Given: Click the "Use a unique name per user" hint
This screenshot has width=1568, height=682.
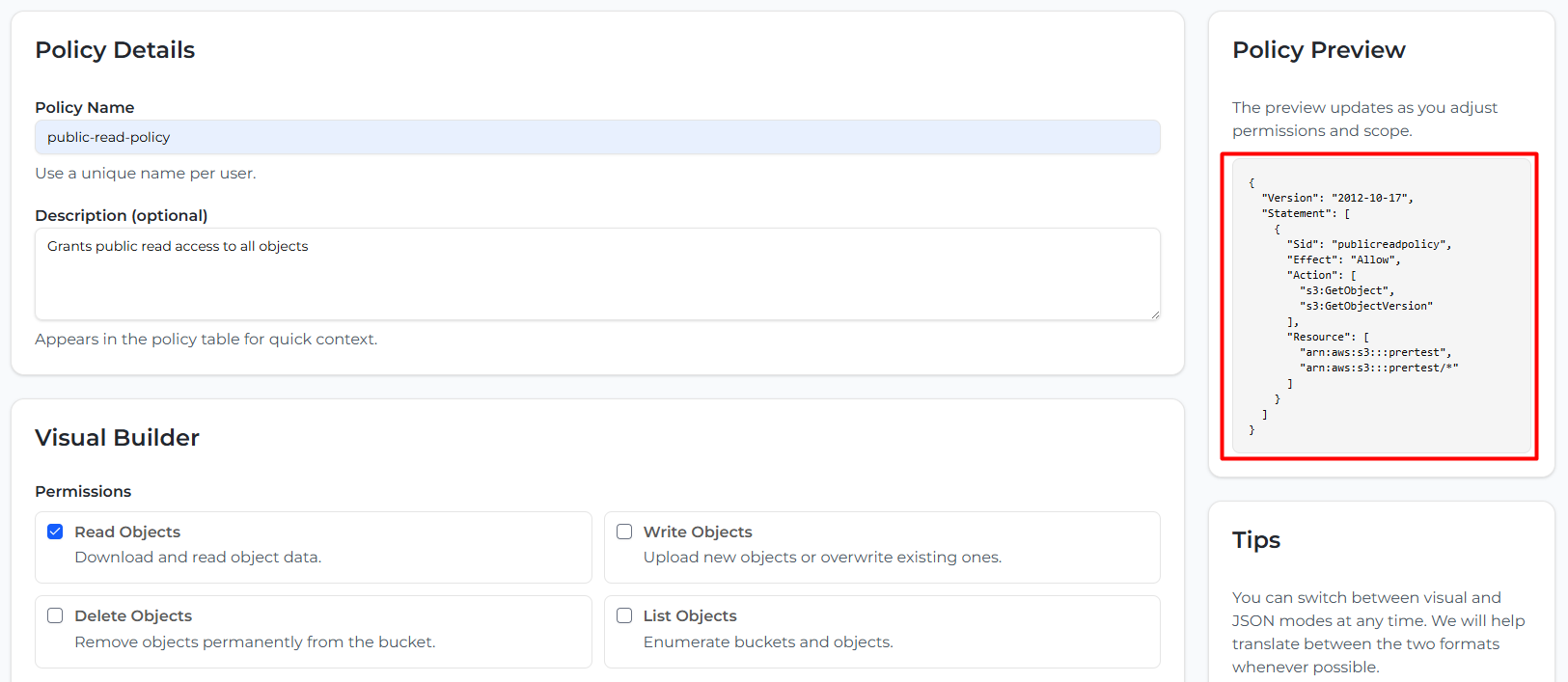Looking at the screenshot, I should 146,174.
